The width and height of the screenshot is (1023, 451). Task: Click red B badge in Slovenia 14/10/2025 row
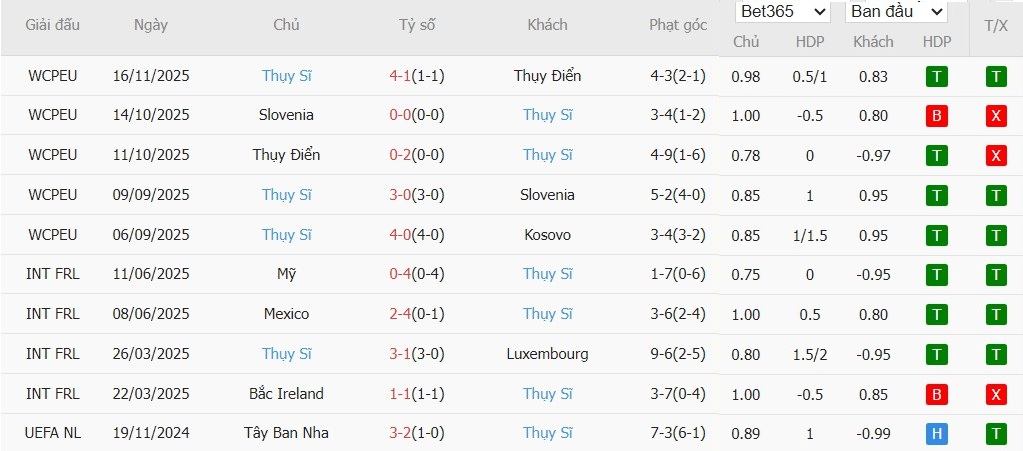click(937, 115)
